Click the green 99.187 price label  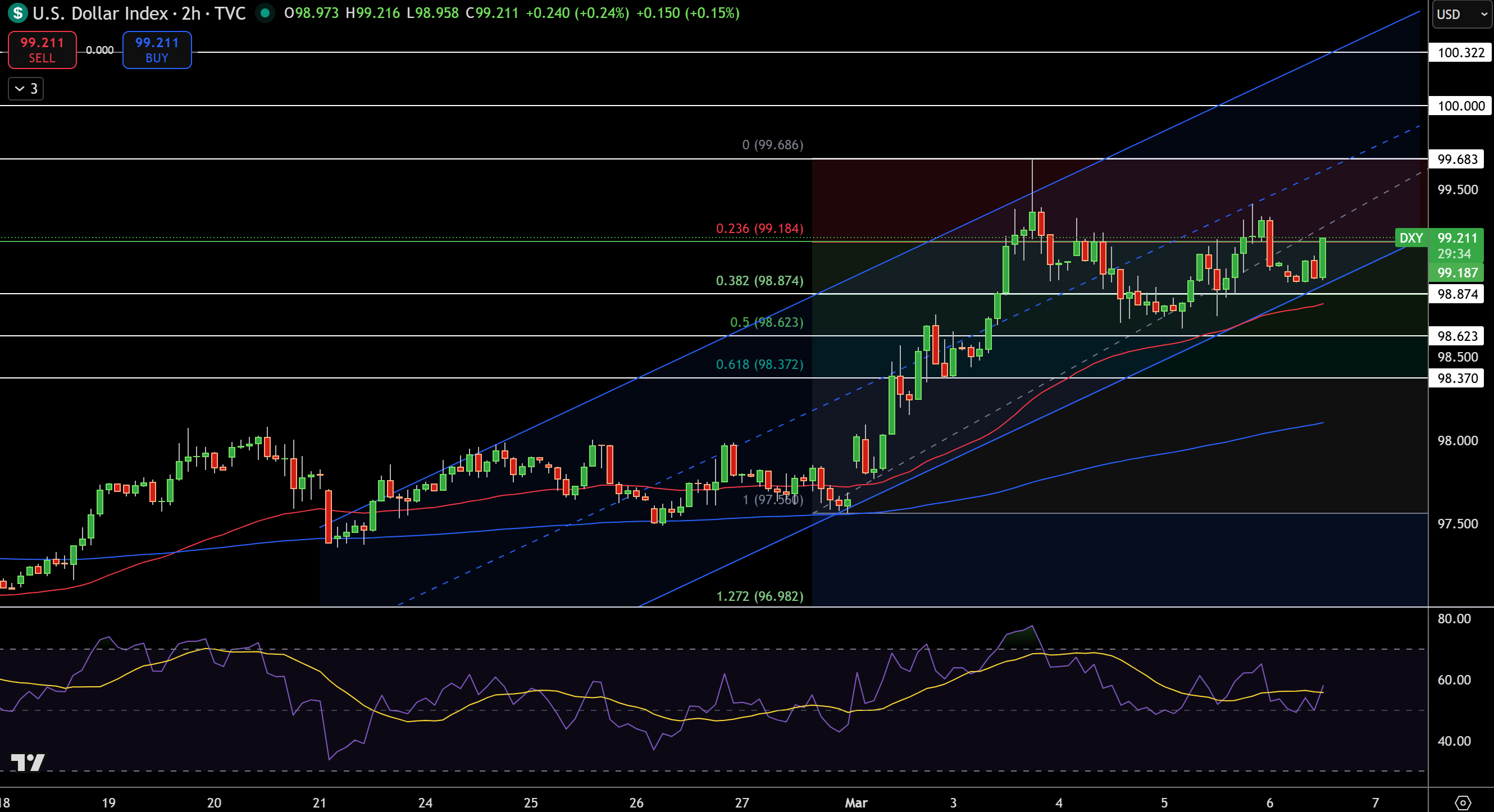[x=1457, y=272]
